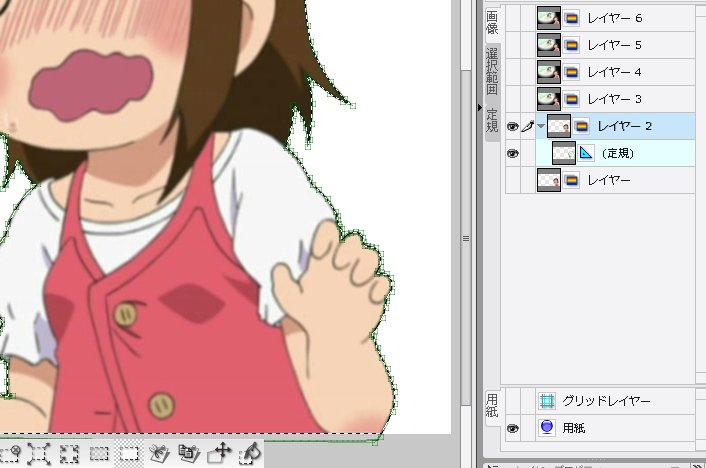Select 用紙 layer name
Viewport: 706px width, 468px height.
[574, 428]
